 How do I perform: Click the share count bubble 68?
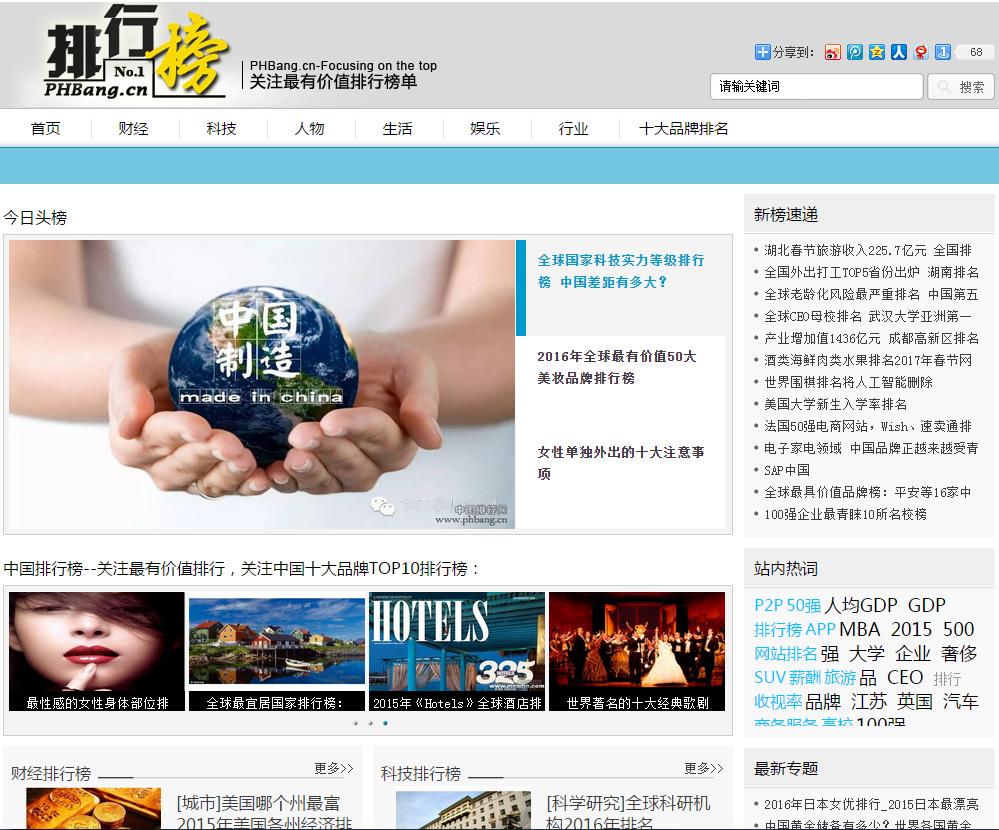pyautogui.click(x=975, y=52)
